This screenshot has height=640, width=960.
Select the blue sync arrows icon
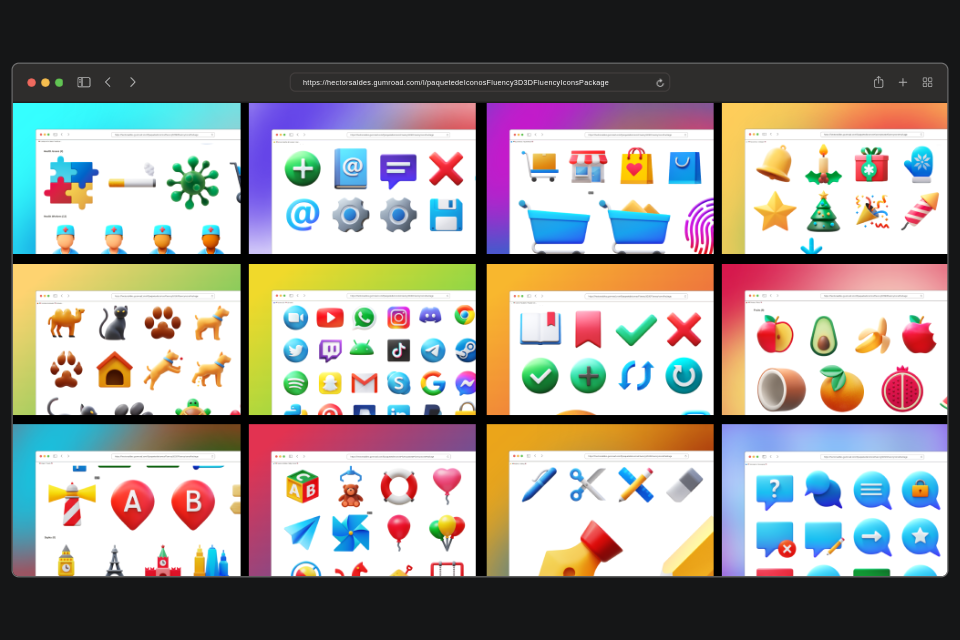pyautogui.click(x=636, y=375)
